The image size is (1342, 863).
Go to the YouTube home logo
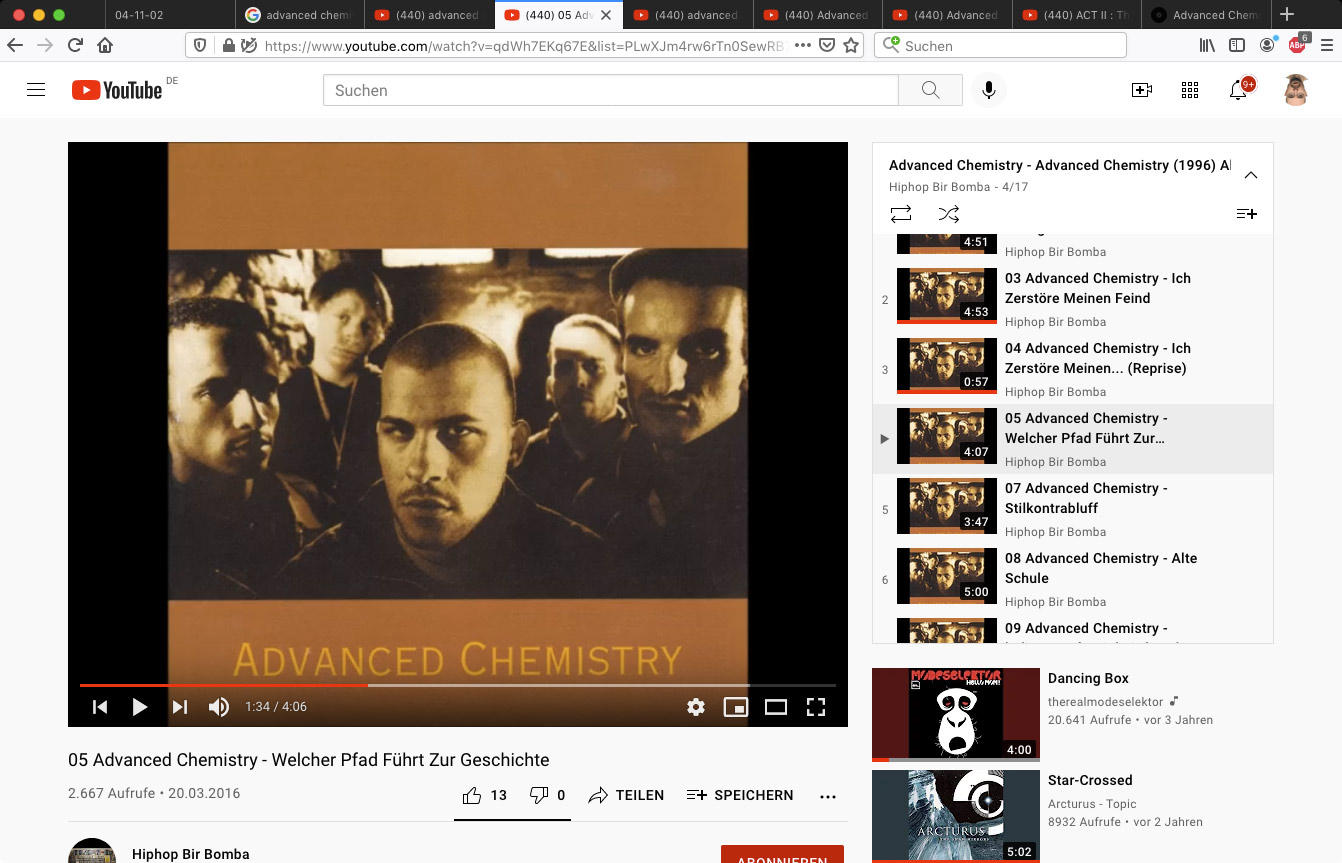[x=117, y=90]
